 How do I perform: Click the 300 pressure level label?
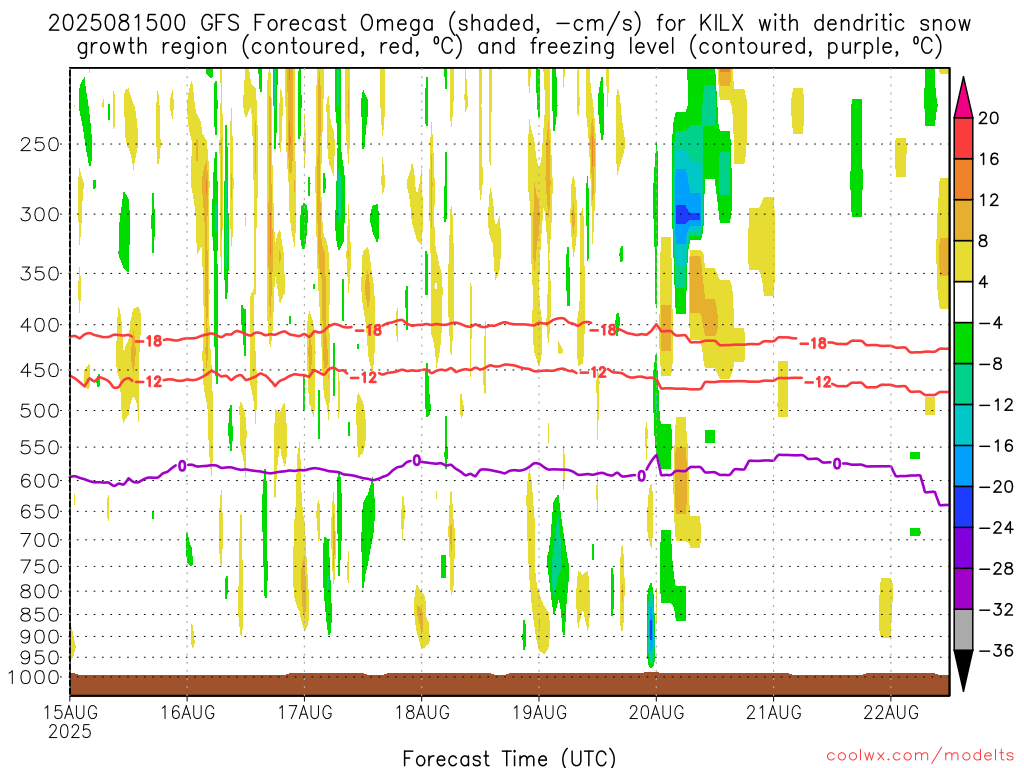coord(40,214)
